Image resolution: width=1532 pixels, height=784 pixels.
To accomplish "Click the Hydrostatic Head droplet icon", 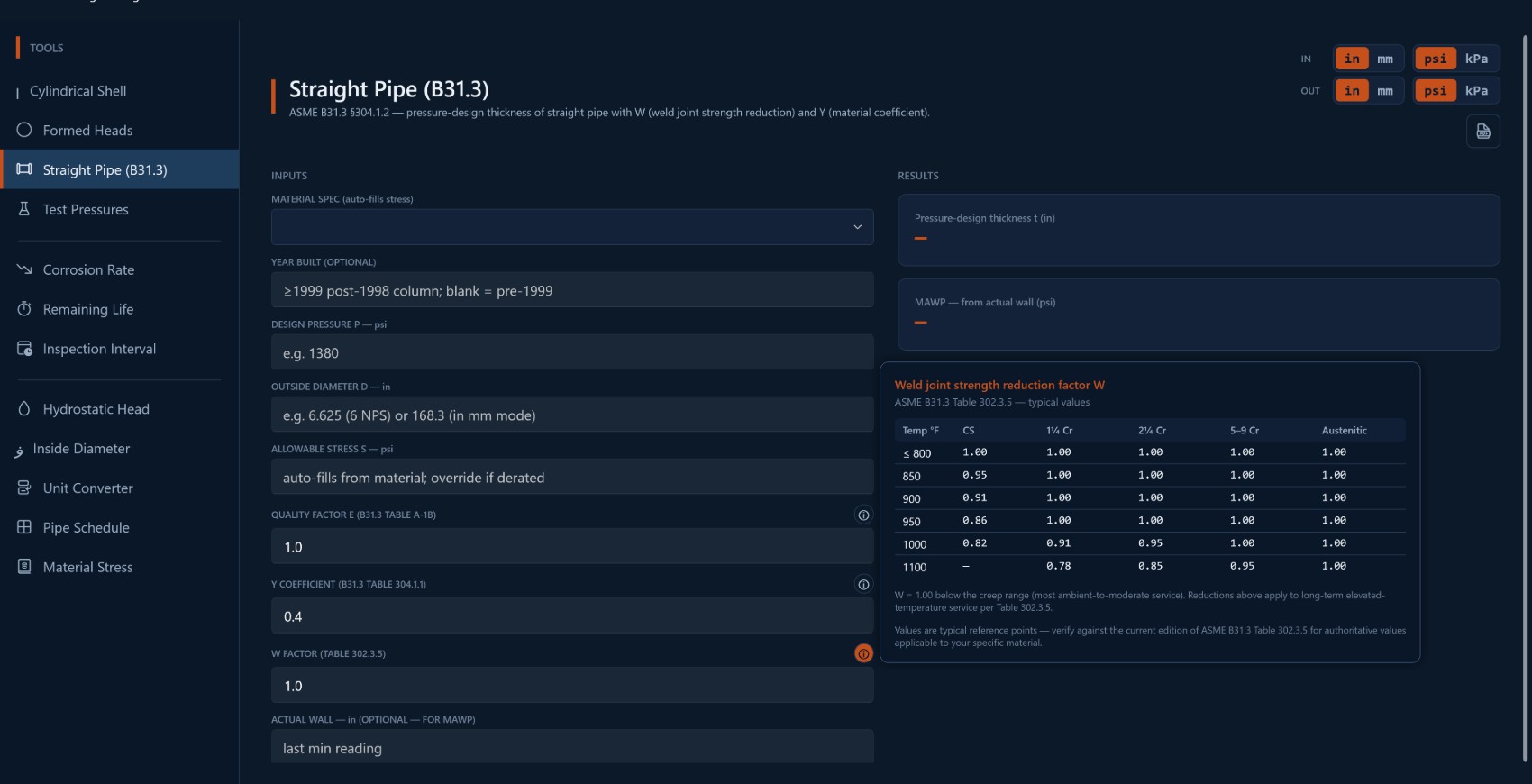I will (24, 408).
